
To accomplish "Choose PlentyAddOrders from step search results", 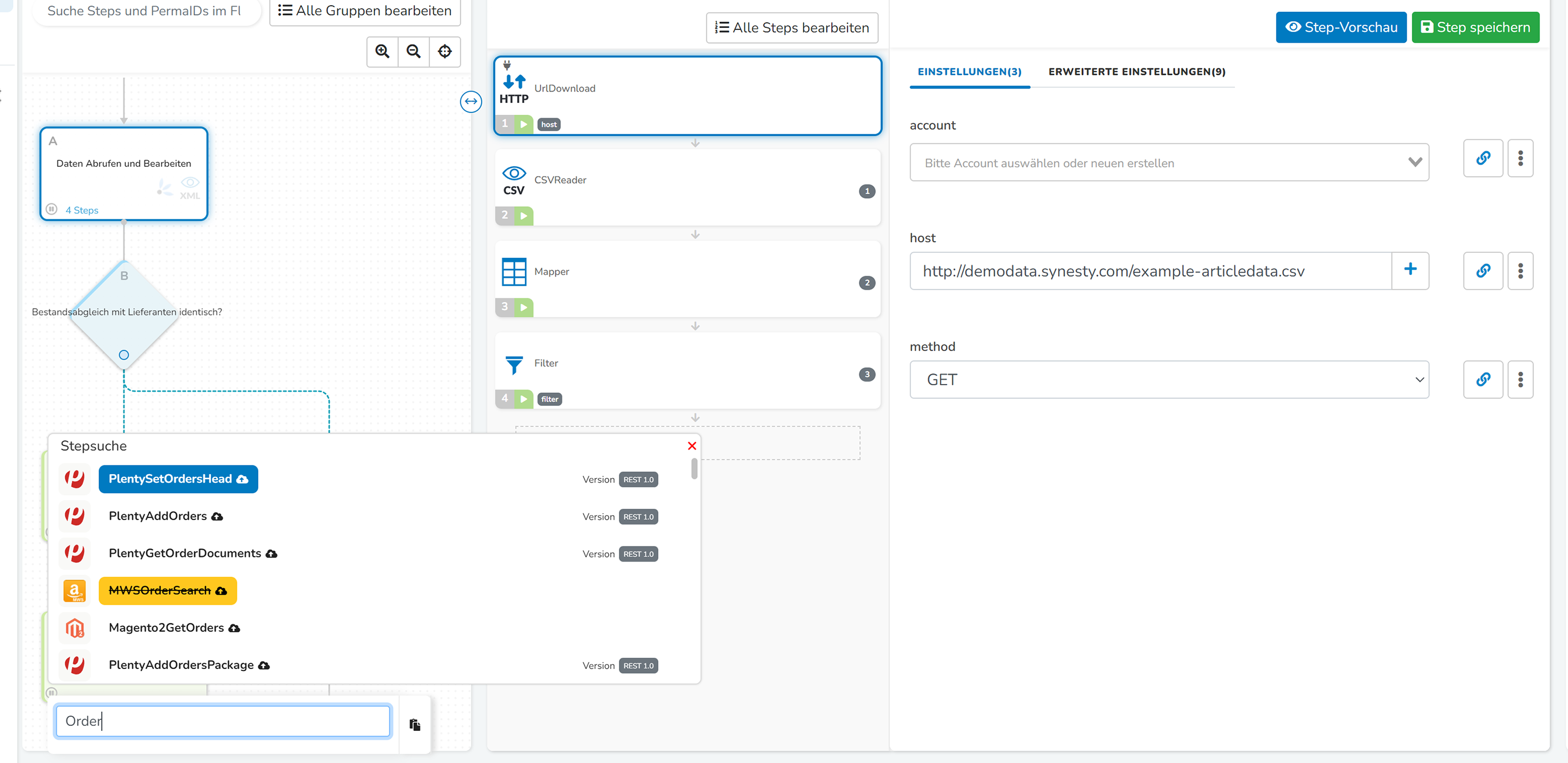I will pos(158,516).
